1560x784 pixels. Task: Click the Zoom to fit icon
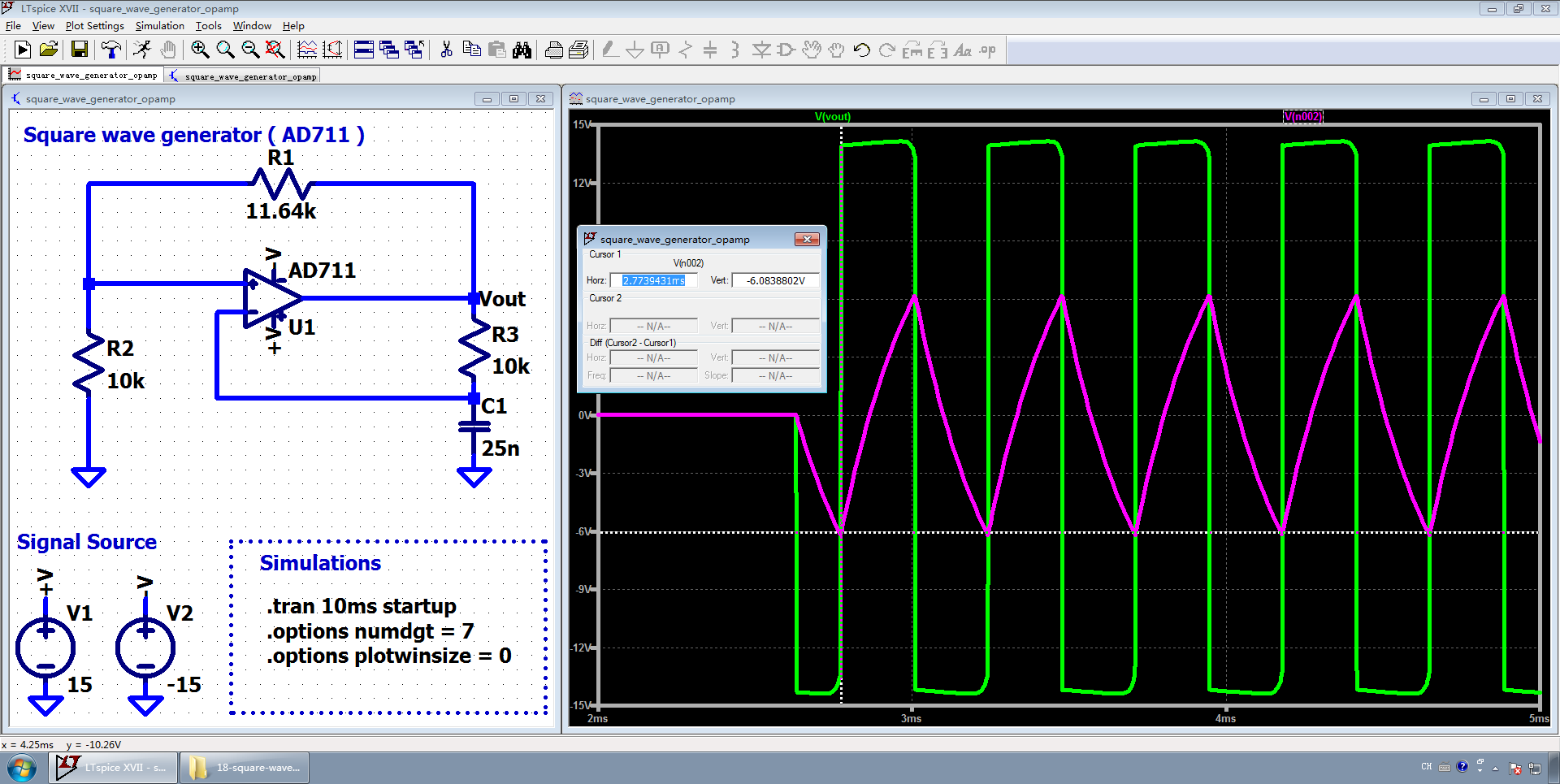coord(275,50)
